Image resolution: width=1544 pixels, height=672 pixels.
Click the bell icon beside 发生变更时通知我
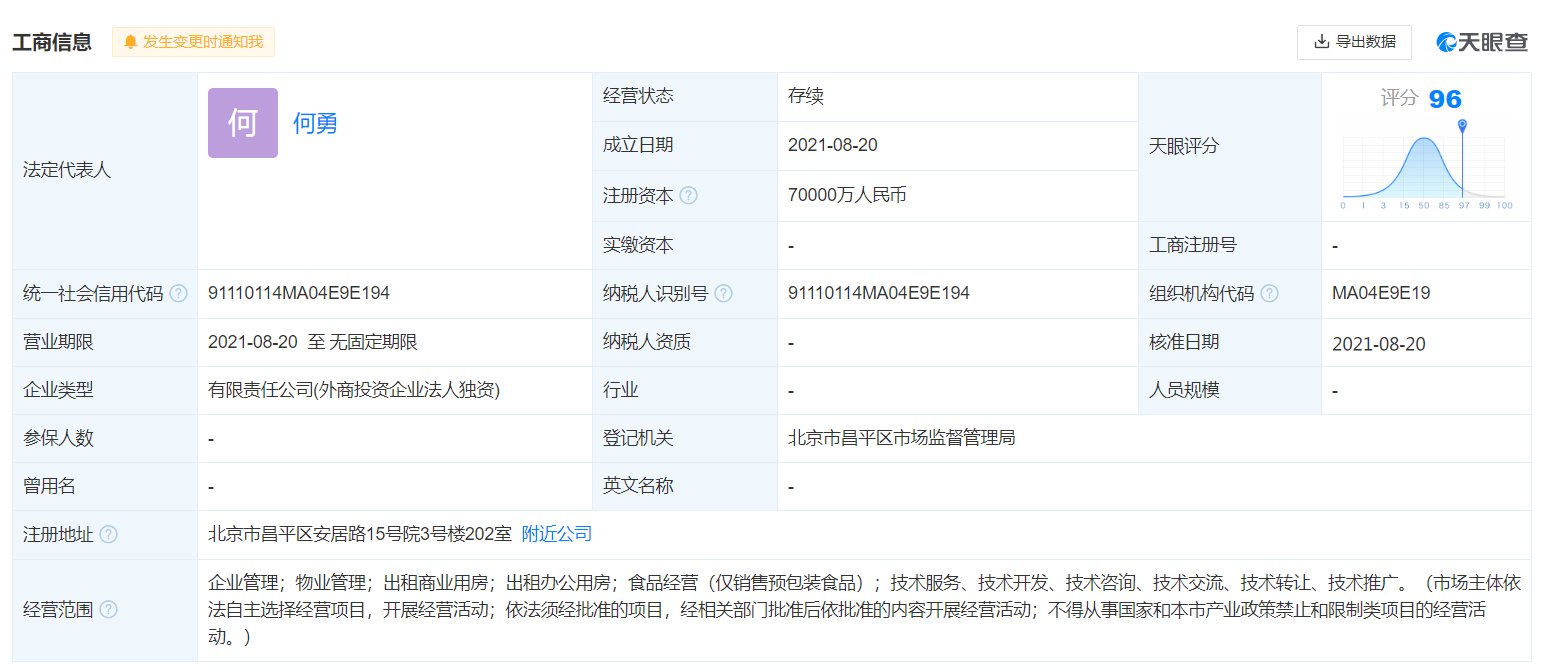point(129,42)
